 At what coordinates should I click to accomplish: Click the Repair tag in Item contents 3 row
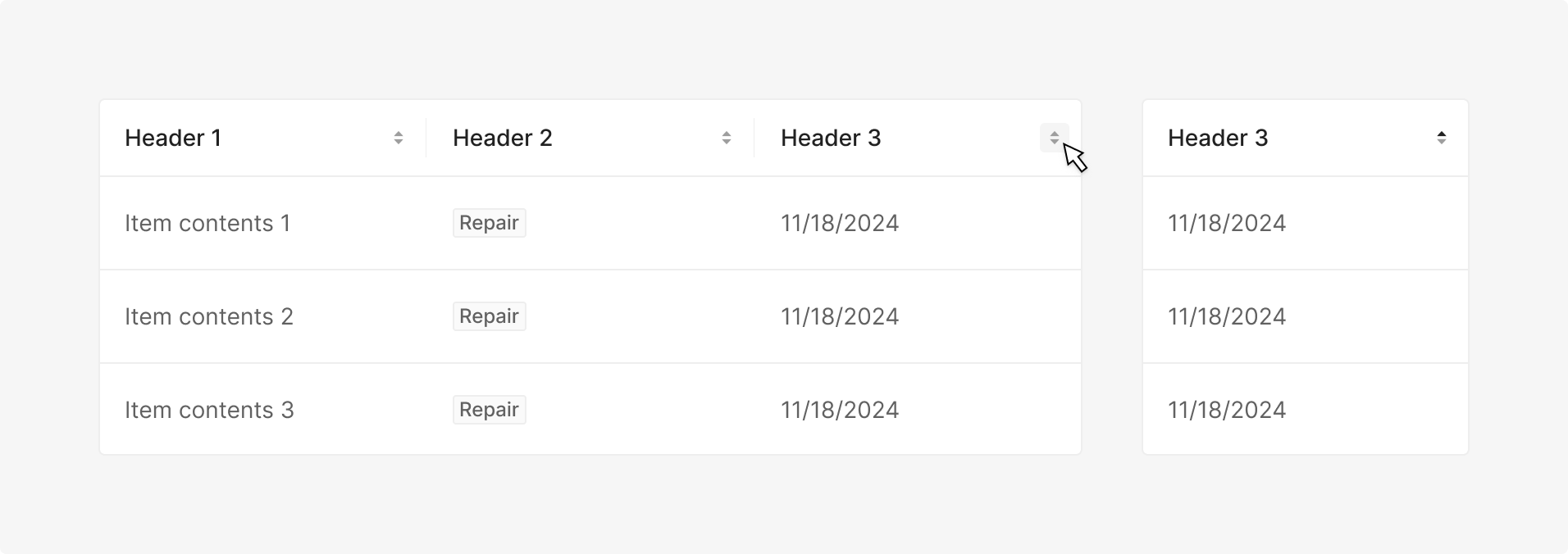(x=489, y=410)
